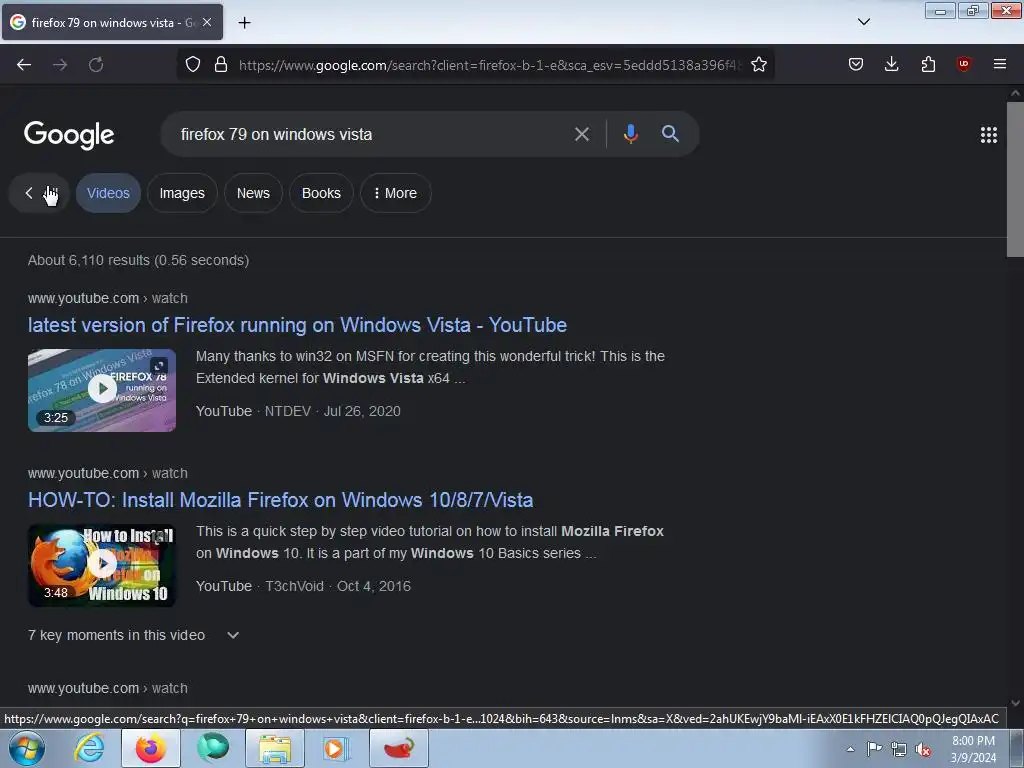Reload the current page
This screenshot has width=1024, height=768.
(x=96, y=65)
